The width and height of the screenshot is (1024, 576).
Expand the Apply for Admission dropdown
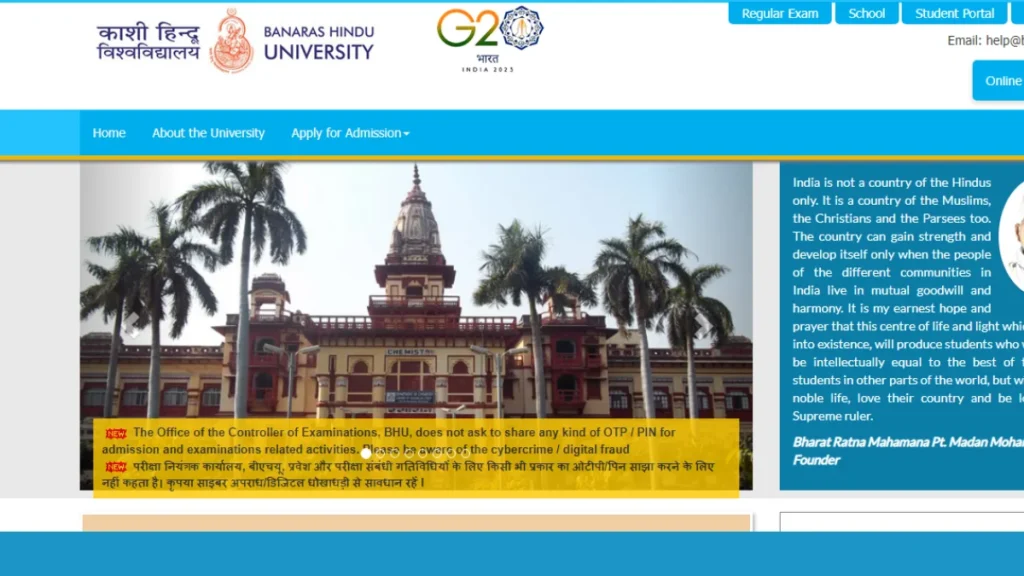[x=350, y=133]
